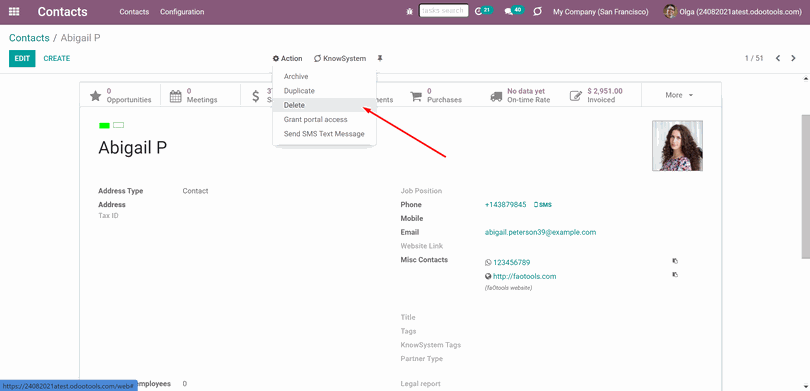
Task: Click the 1 / 51 pager counter
Action: [754, 58]
